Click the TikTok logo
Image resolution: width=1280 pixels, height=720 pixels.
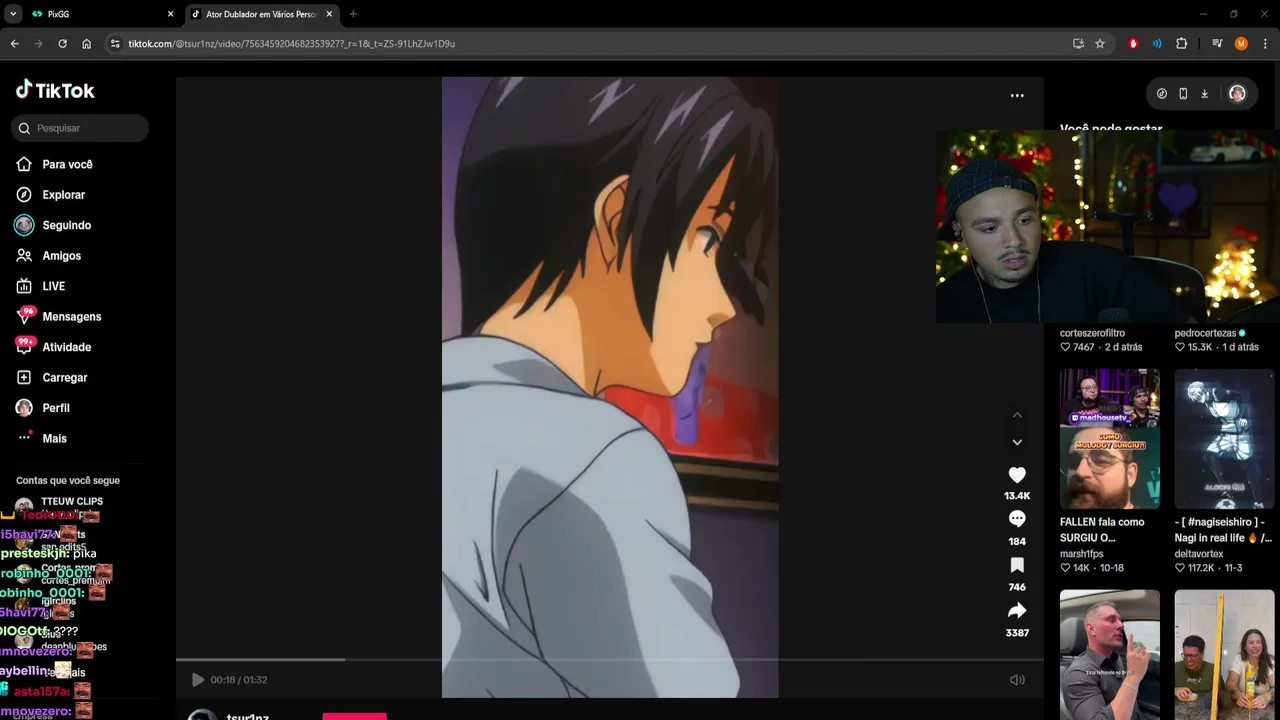(x=55, y=90)
